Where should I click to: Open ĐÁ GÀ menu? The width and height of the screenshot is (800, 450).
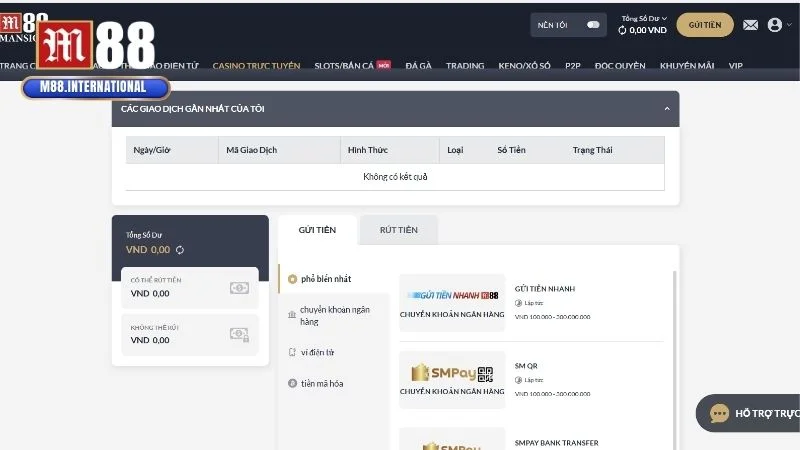tap(418, 66)
